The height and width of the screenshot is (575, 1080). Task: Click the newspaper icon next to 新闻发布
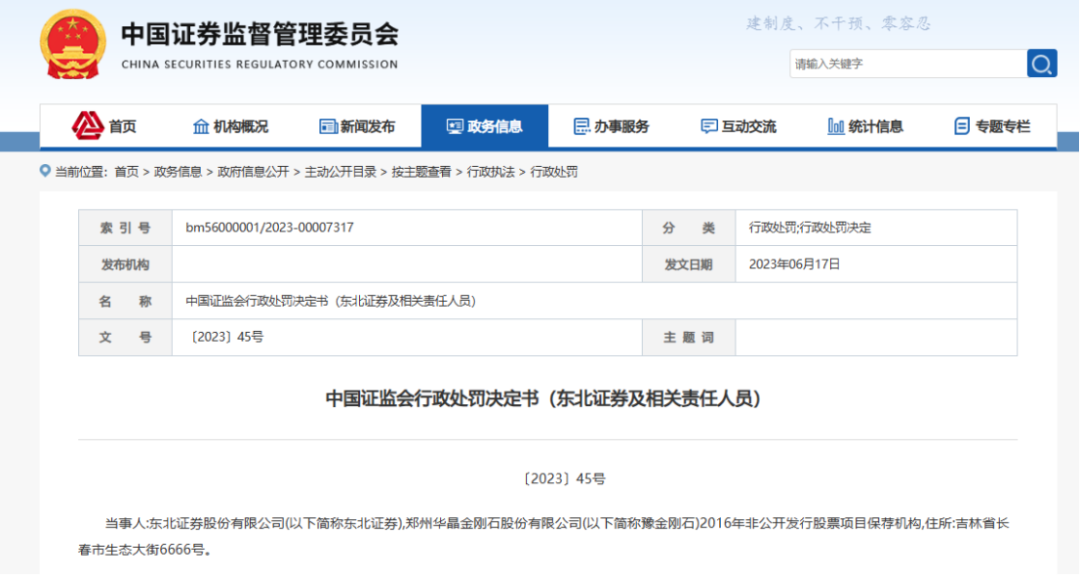point(328,127)
